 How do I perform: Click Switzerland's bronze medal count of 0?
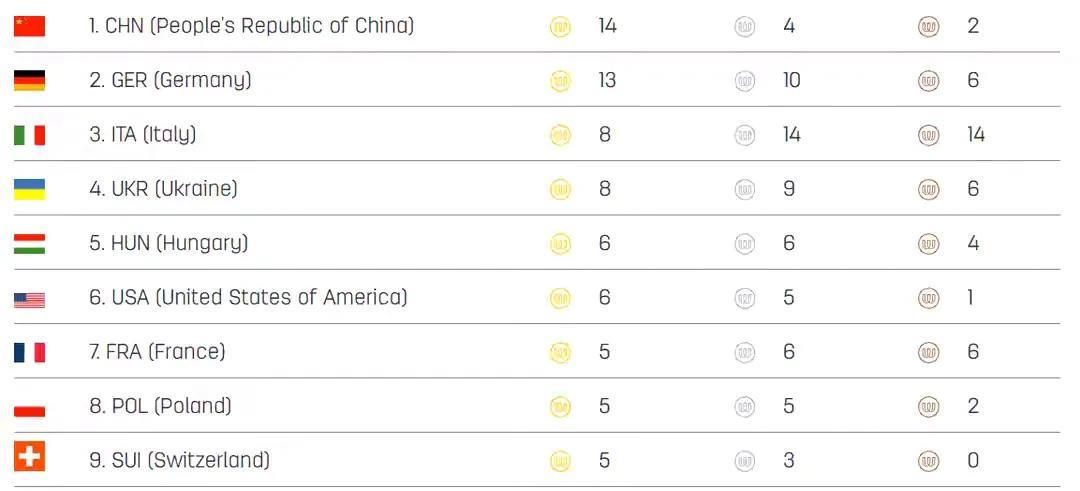pos(973,461)
